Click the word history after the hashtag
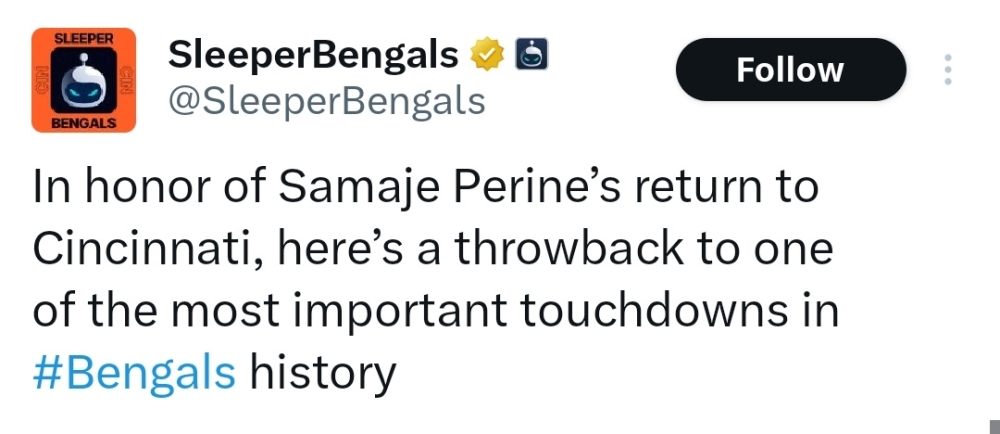This screenshot has width=1000, height=434. [323, 375]
